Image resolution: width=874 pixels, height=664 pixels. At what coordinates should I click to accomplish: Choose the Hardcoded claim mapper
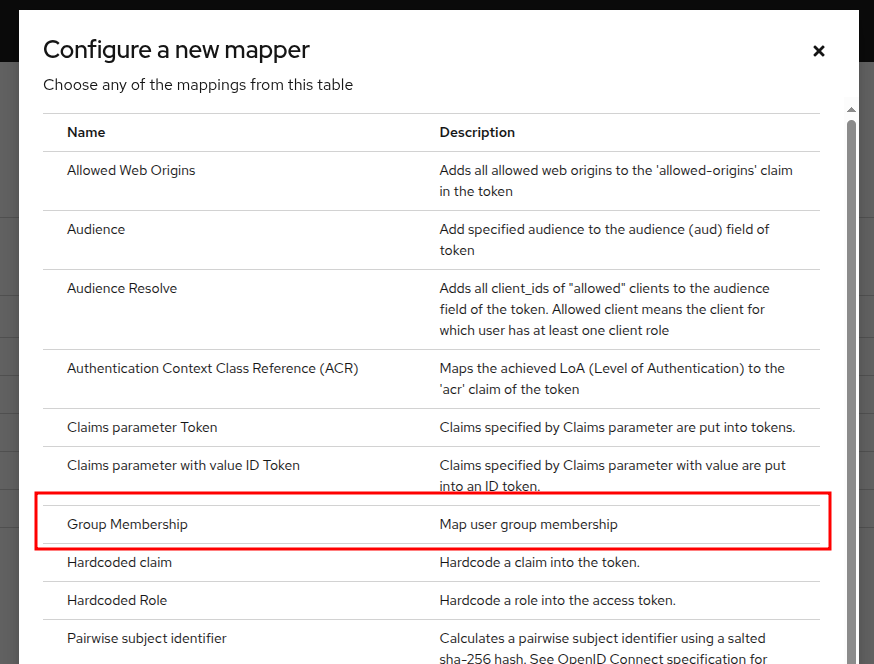tap(119, 563)
